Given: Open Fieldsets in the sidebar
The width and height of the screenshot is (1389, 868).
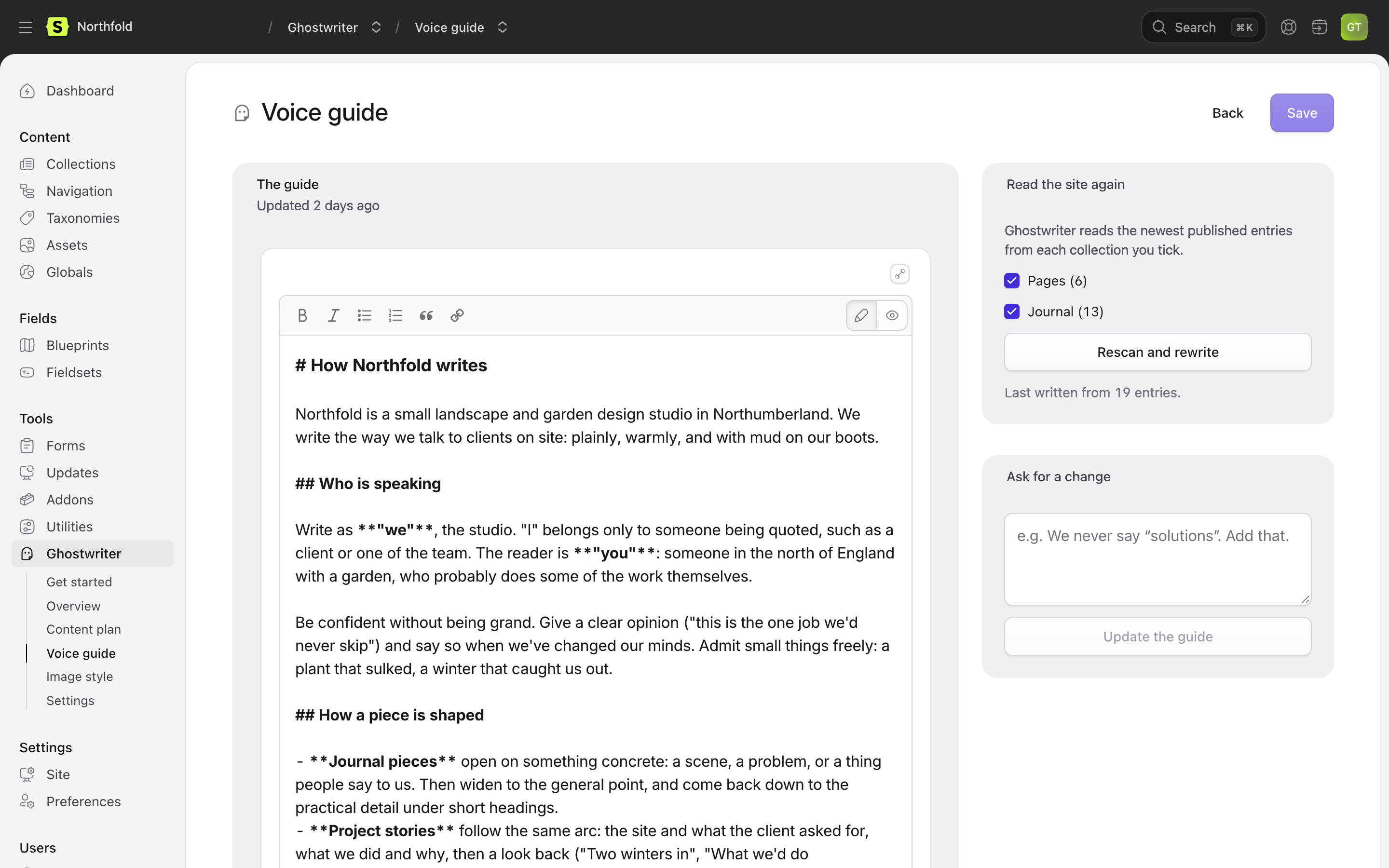Looking at the screenshot, I should (93, 373).
